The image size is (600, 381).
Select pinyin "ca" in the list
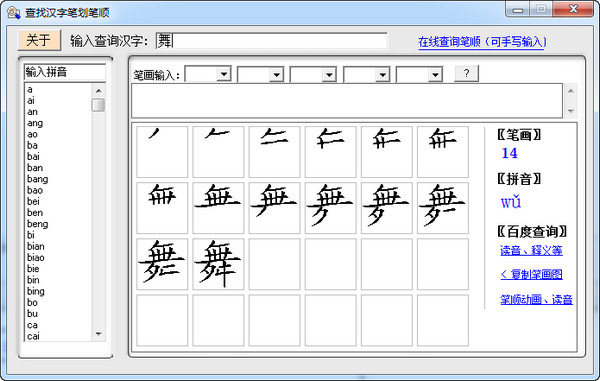pos(32,325)
